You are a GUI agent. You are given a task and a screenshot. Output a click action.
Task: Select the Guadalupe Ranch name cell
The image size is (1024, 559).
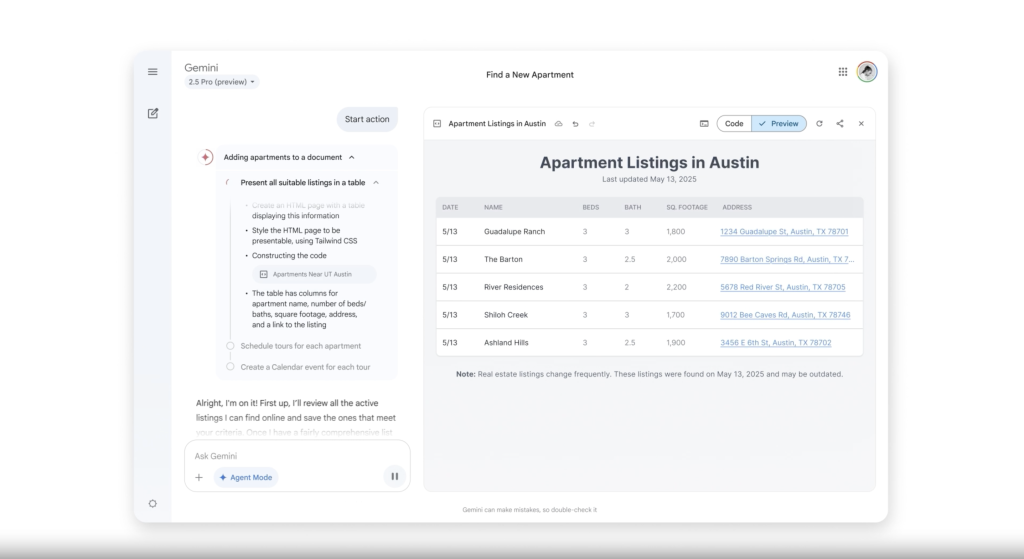(x=515, y=232)
